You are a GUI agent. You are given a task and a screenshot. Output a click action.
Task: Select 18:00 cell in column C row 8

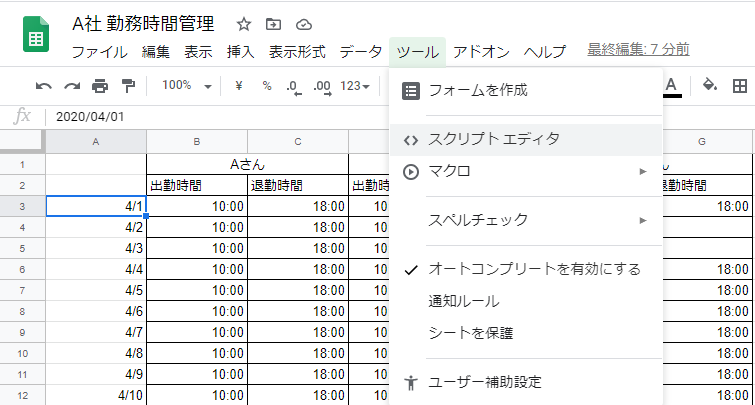click(298, 312)
